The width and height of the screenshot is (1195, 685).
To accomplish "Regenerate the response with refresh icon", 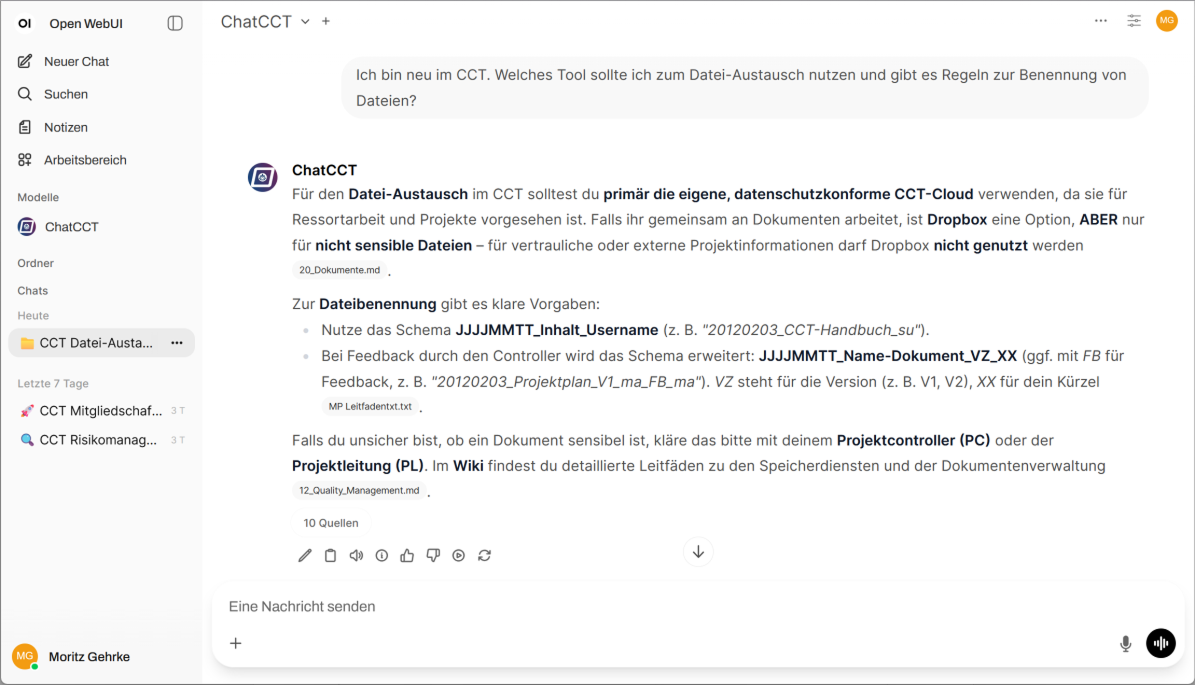I will [x=484, y=556].
